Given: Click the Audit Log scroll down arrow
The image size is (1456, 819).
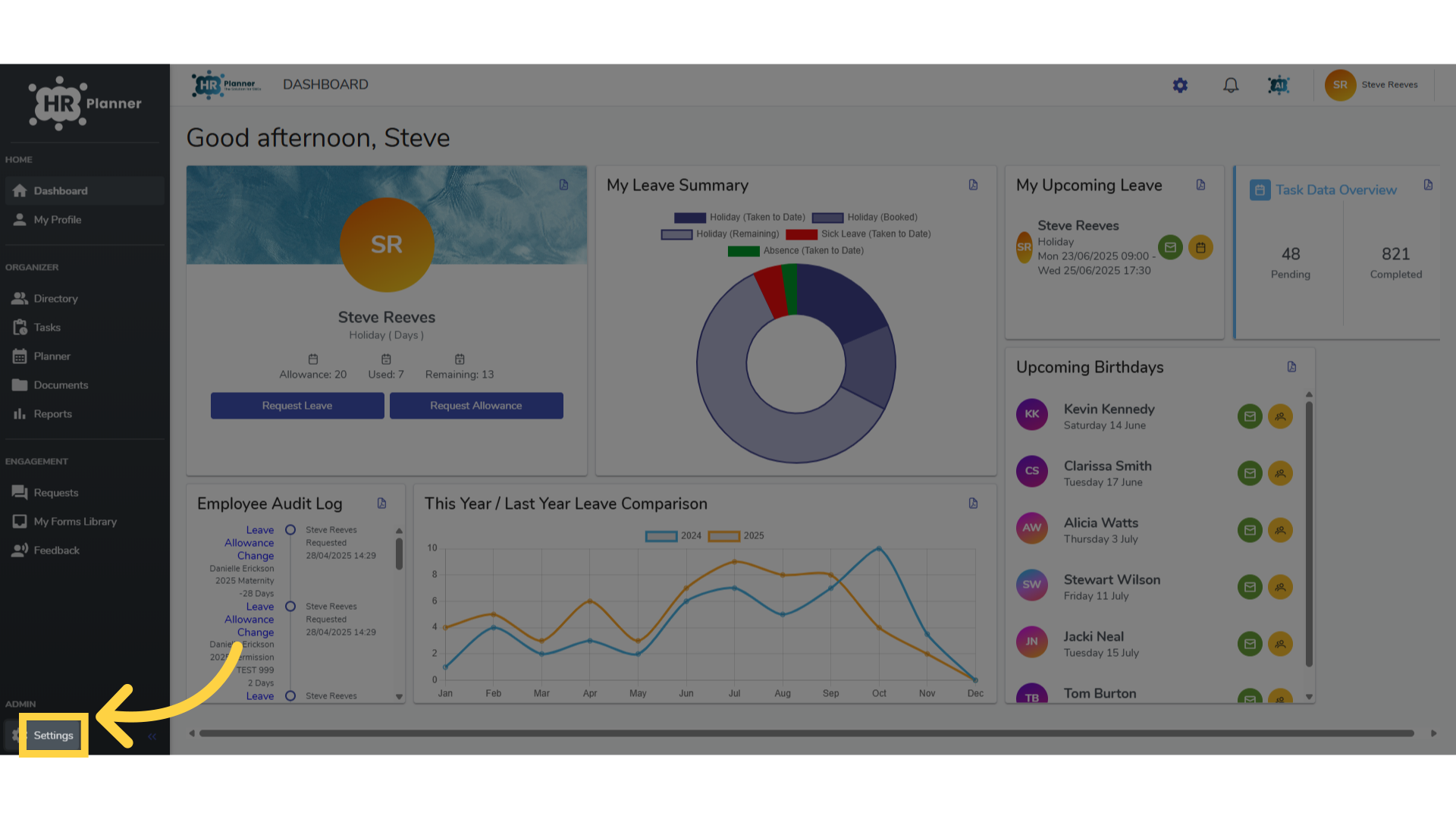Looking at the screenshot, I should 399,697.
